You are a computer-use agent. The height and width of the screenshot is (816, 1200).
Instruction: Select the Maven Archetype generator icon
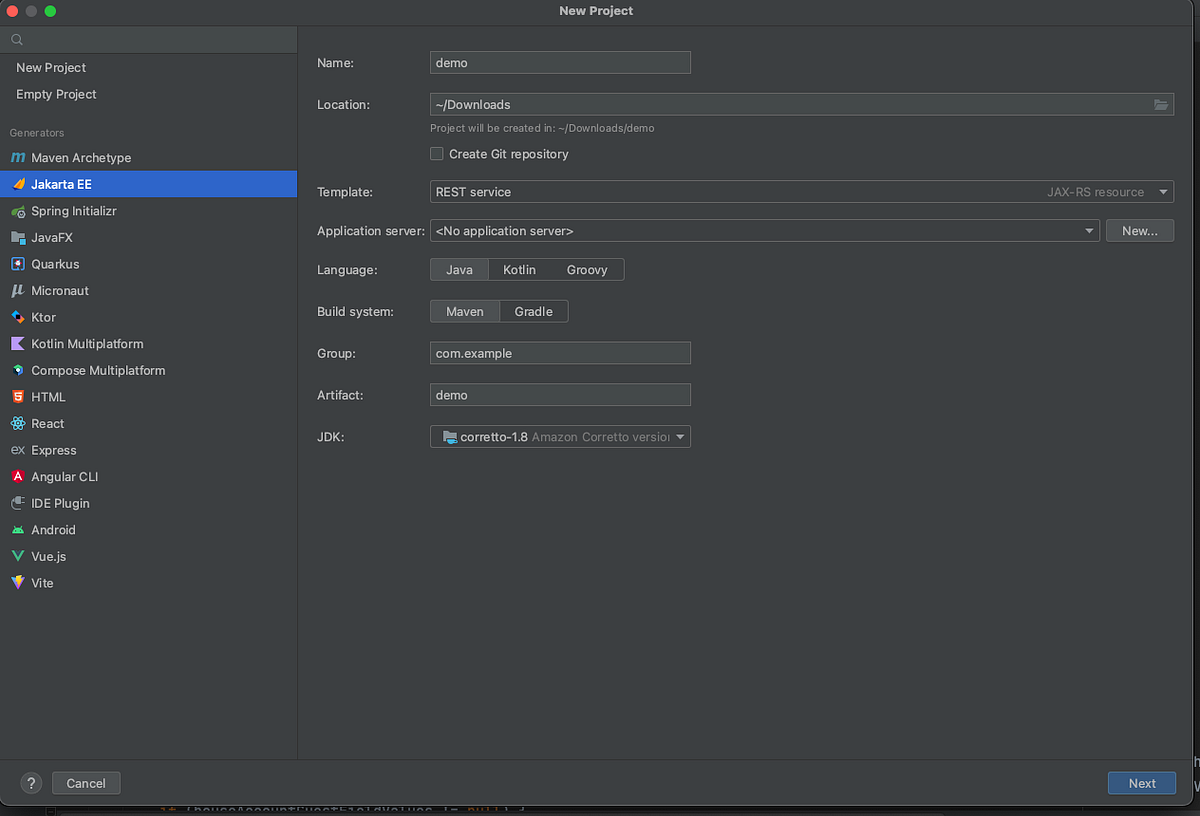click(x=20, y=157)
